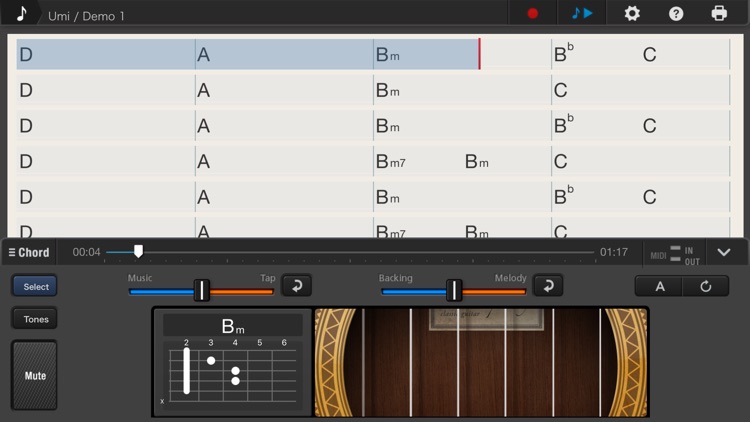Viewport: 750px width, 422px height.
Task: Select the A chord in the fifth row
Action: point(203,197)
